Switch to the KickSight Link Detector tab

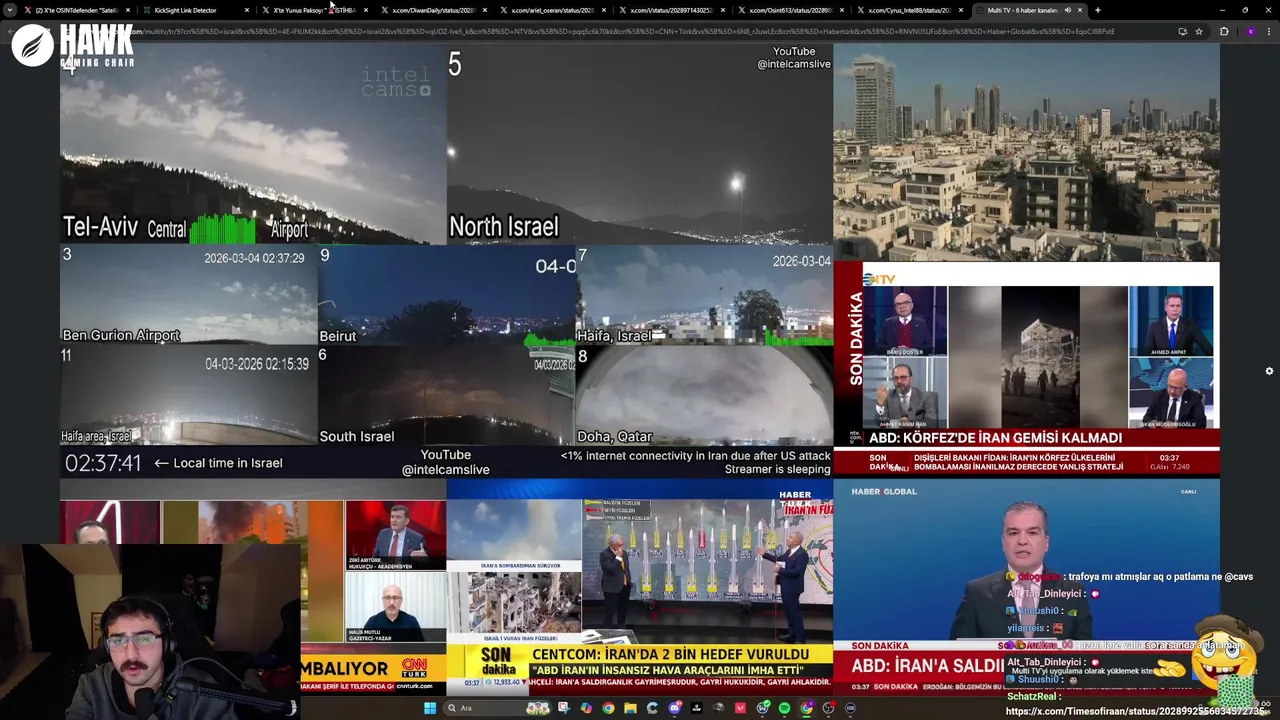[x=195, y=10]
